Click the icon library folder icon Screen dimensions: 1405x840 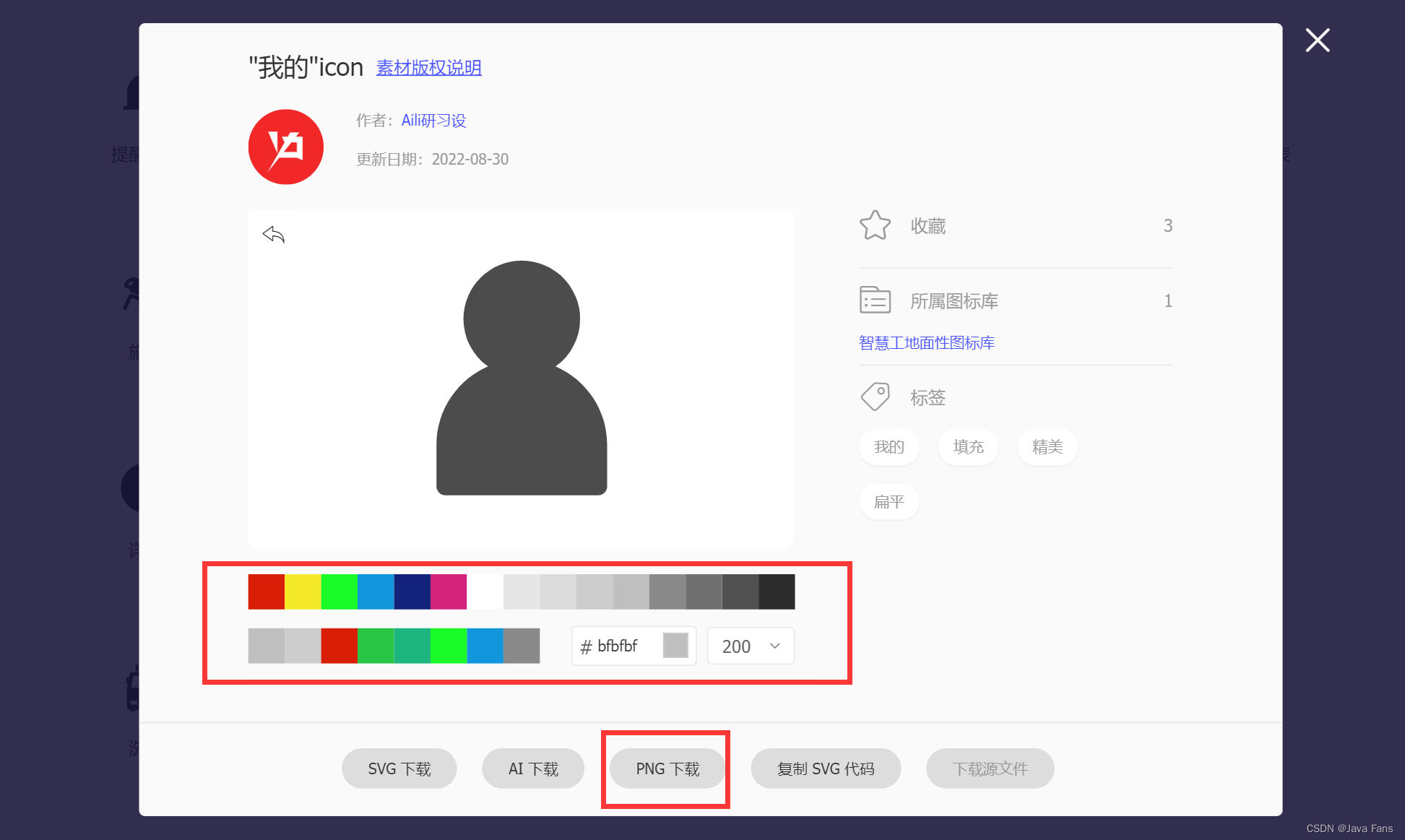click(875, 300)
